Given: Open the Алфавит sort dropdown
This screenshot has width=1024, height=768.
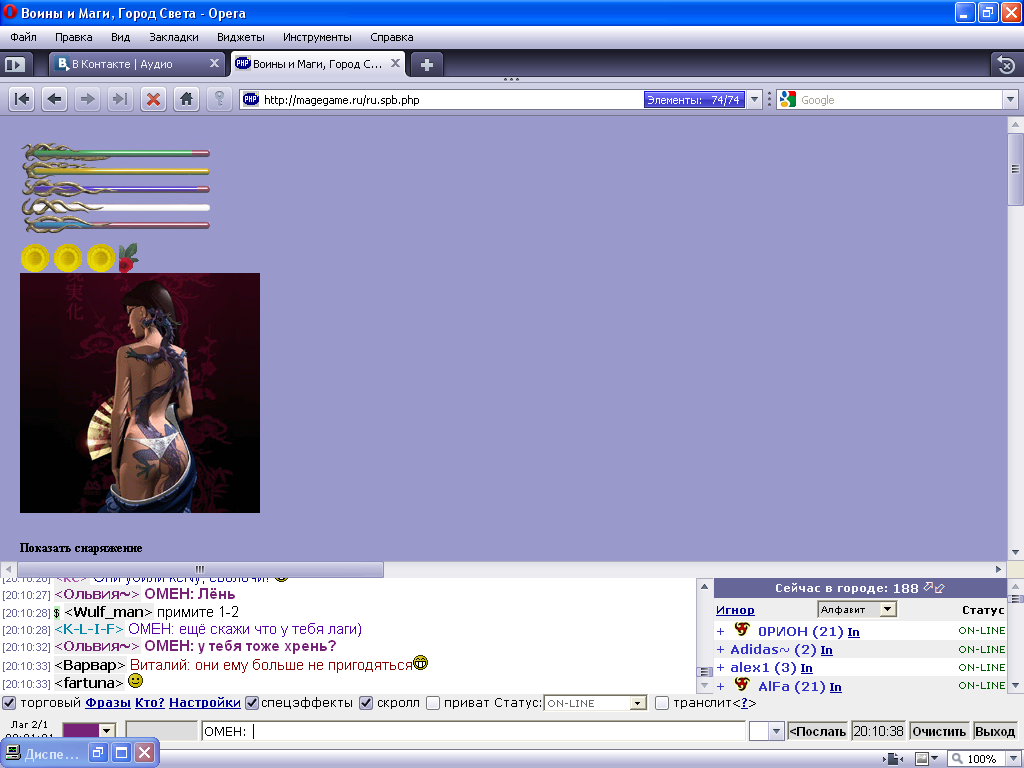Looking at the screenshot, I should 887,609.
